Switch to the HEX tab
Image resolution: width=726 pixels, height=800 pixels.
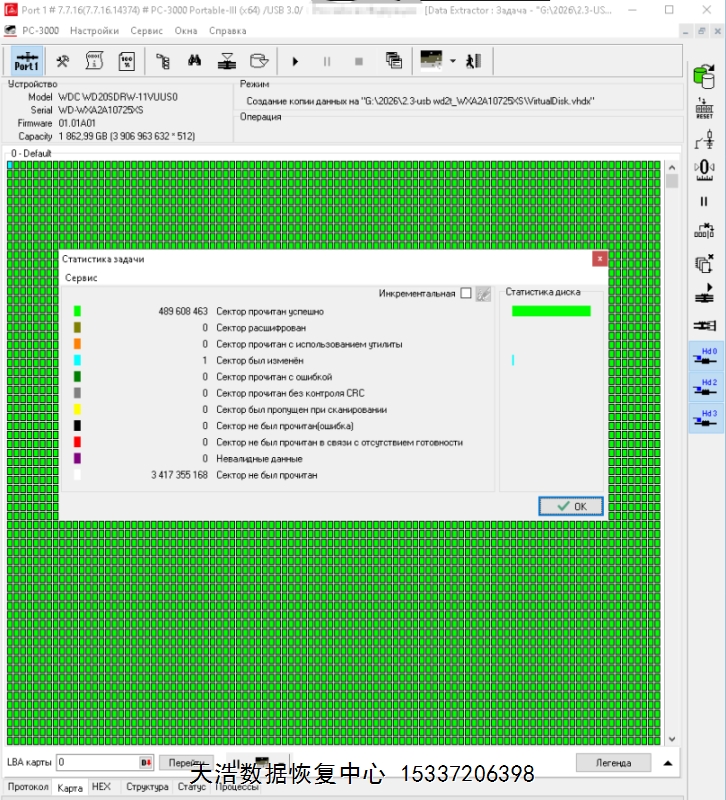click(x=101, y=787)
